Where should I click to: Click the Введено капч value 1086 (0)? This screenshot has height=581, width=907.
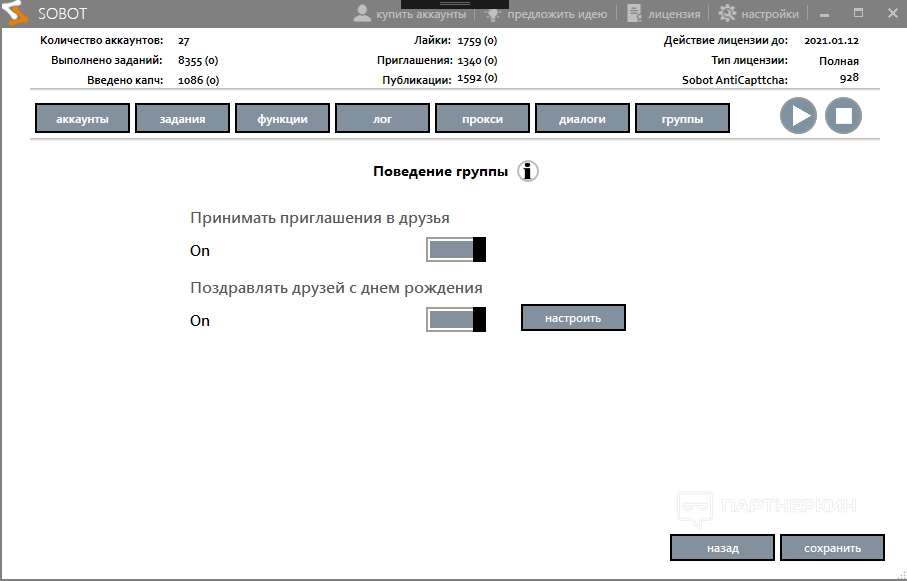click(198, 80)
